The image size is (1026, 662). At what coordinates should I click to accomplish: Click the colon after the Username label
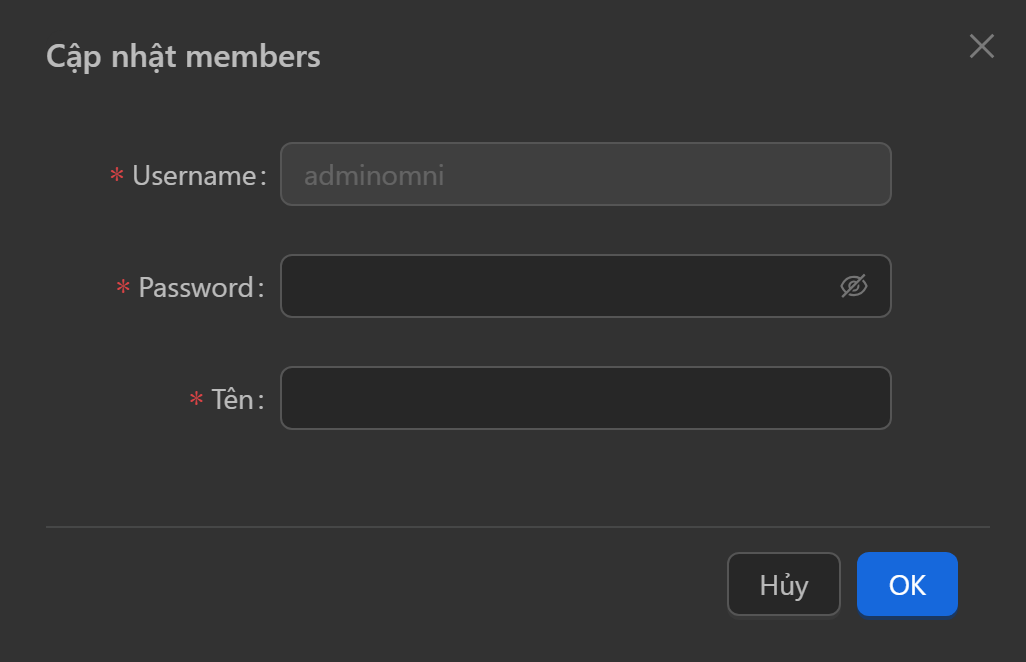[263, 178]
